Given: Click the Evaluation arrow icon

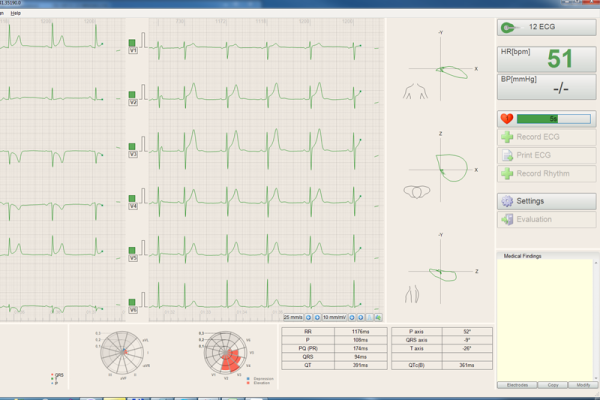Looking at the screenshot, I should (507, 219).
